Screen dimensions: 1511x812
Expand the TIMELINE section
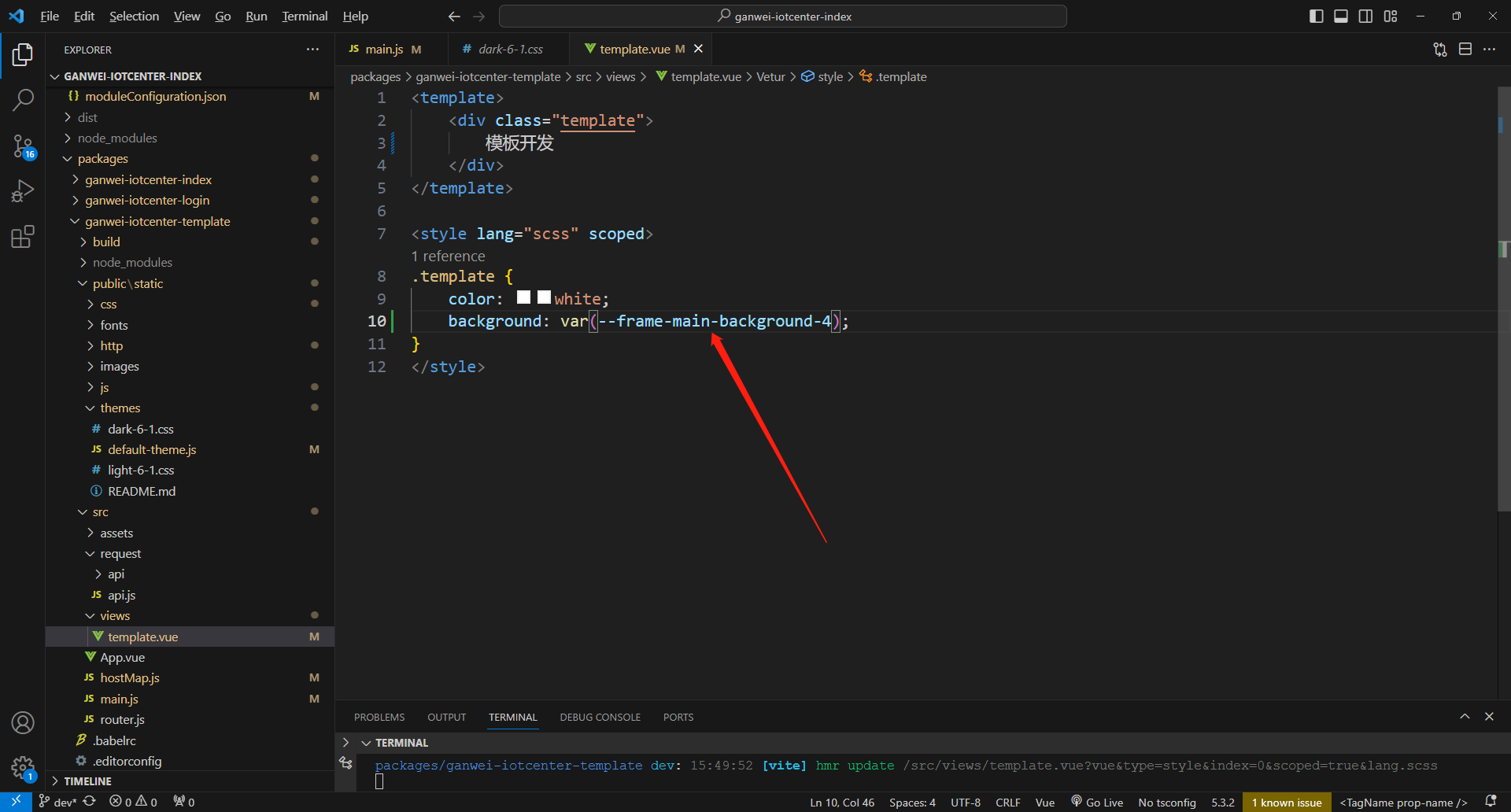tap(87, 781)
